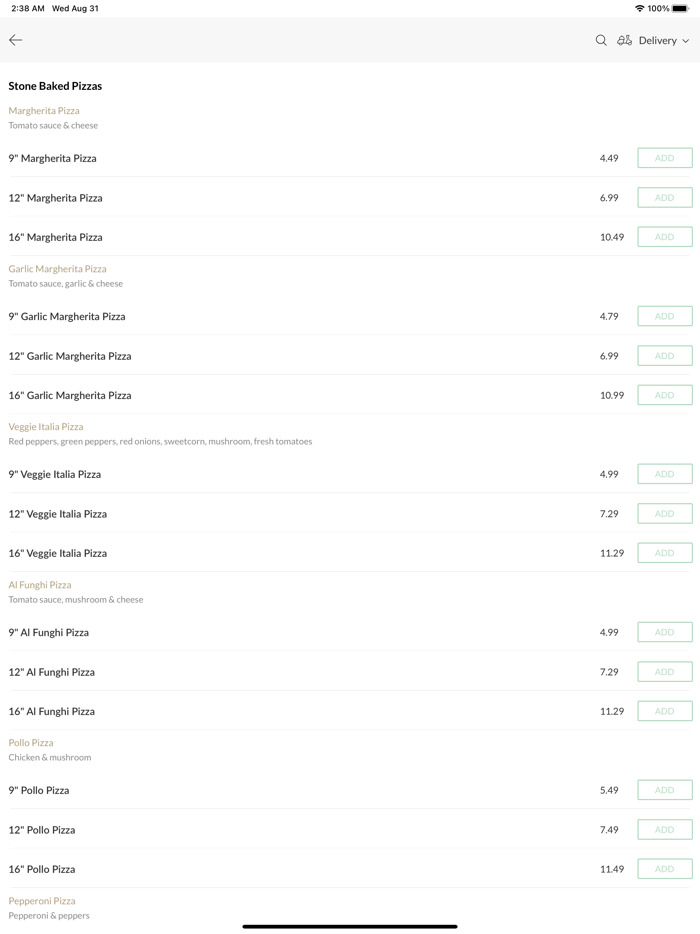Tap the home indicator bar

(350, 926)
